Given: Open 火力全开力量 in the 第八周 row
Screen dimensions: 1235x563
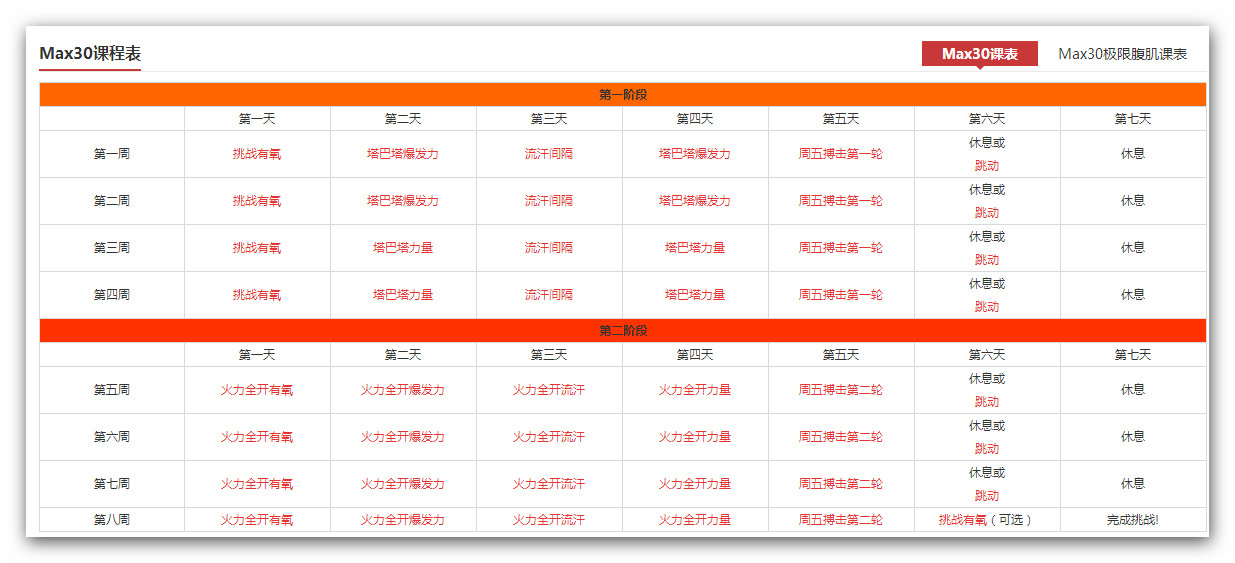Looking at the screenshot, I should (x=695, y=520).
